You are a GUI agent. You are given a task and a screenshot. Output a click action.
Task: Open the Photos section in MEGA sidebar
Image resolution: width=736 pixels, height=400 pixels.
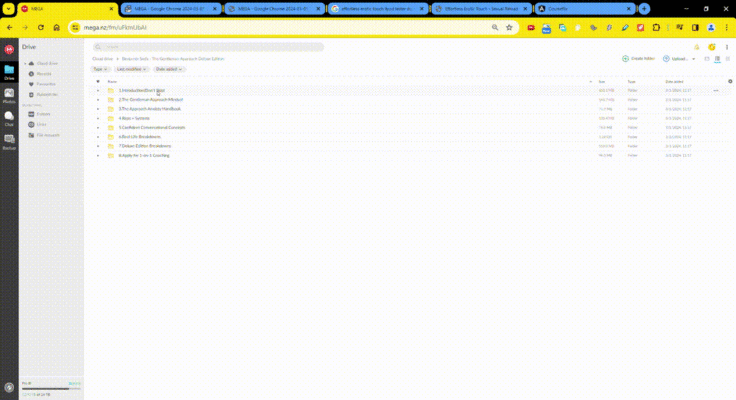click(x=9, y=95)
